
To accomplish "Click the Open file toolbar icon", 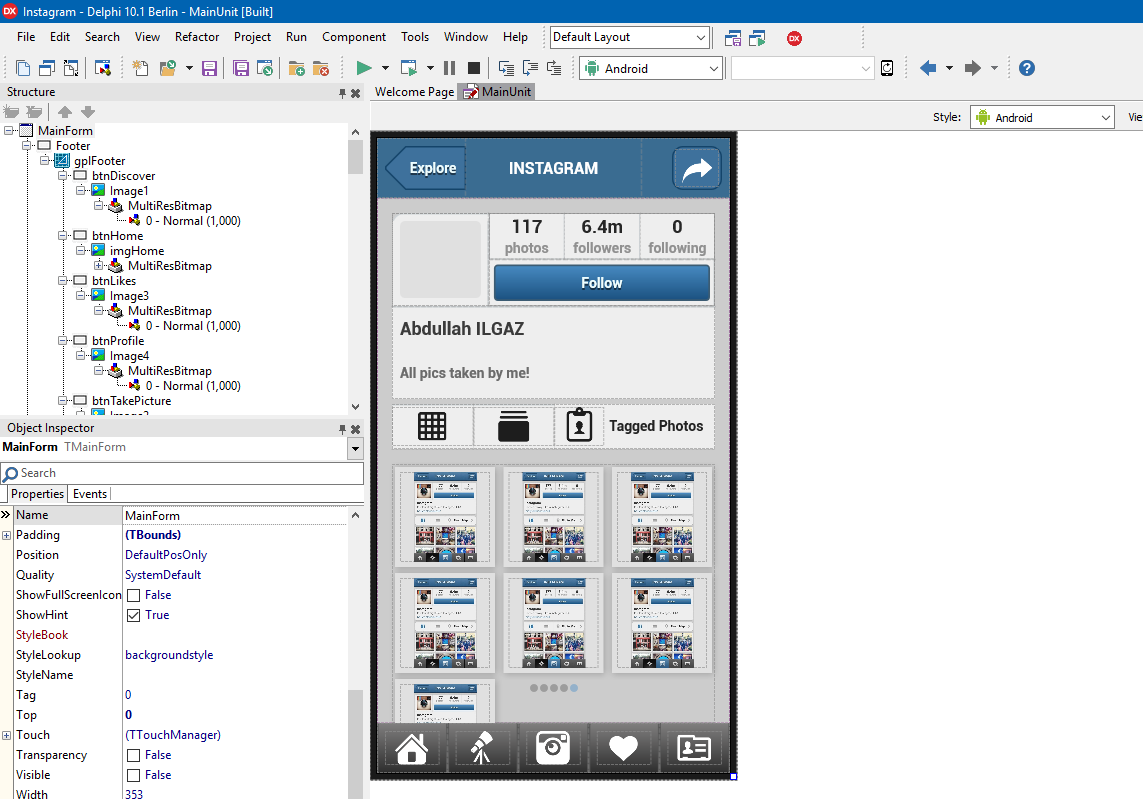I will click(x=168, y=69).
